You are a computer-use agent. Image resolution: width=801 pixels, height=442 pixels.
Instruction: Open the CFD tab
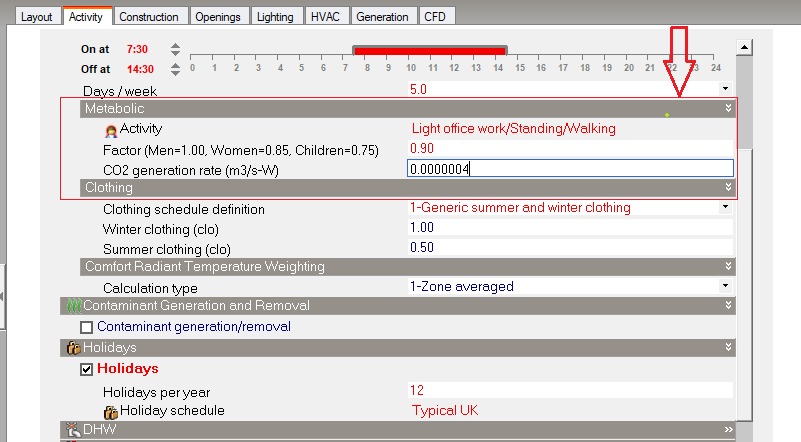[435, 16]
